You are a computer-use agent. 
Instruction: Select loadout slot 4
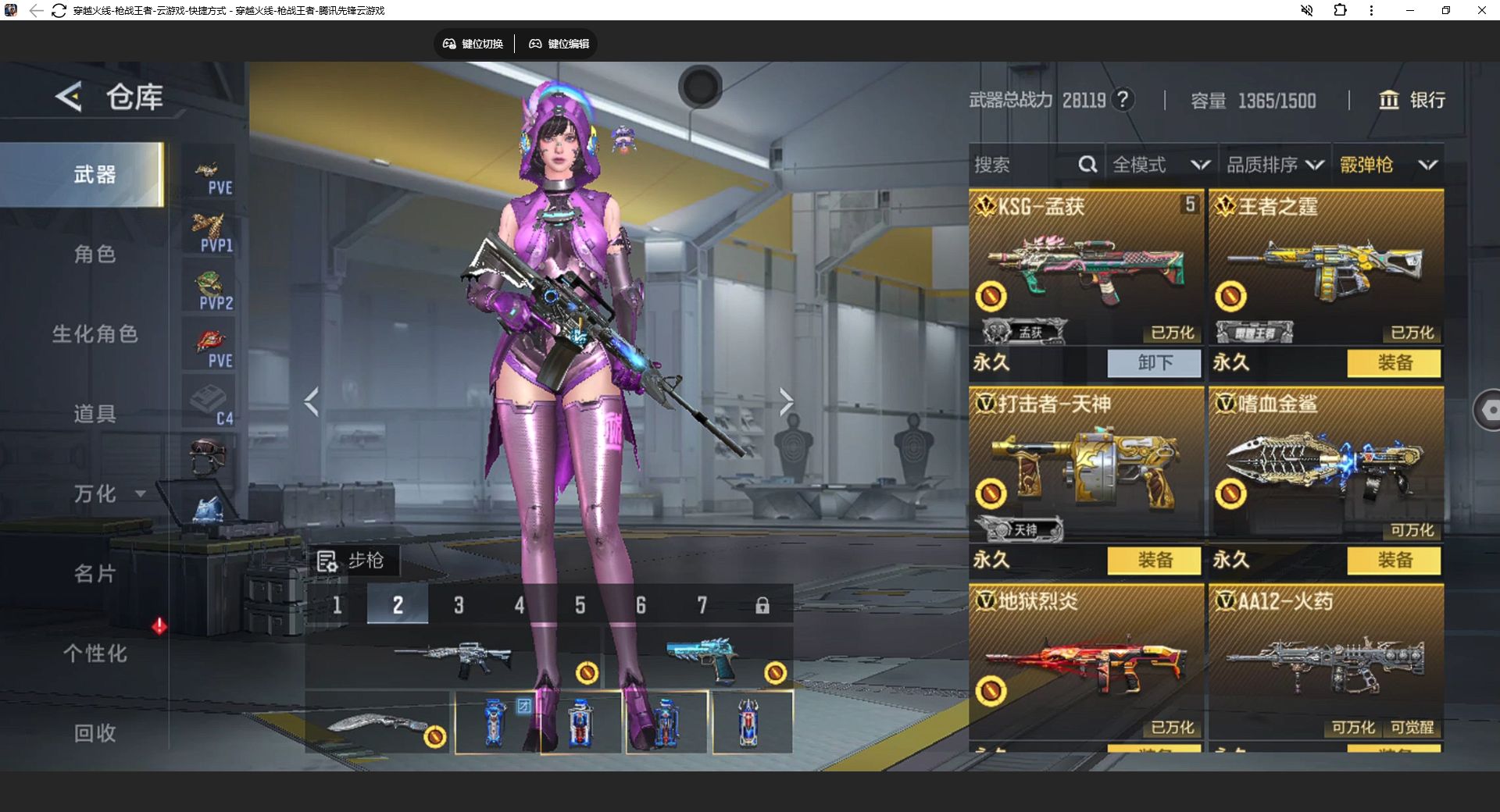(520, 605)
